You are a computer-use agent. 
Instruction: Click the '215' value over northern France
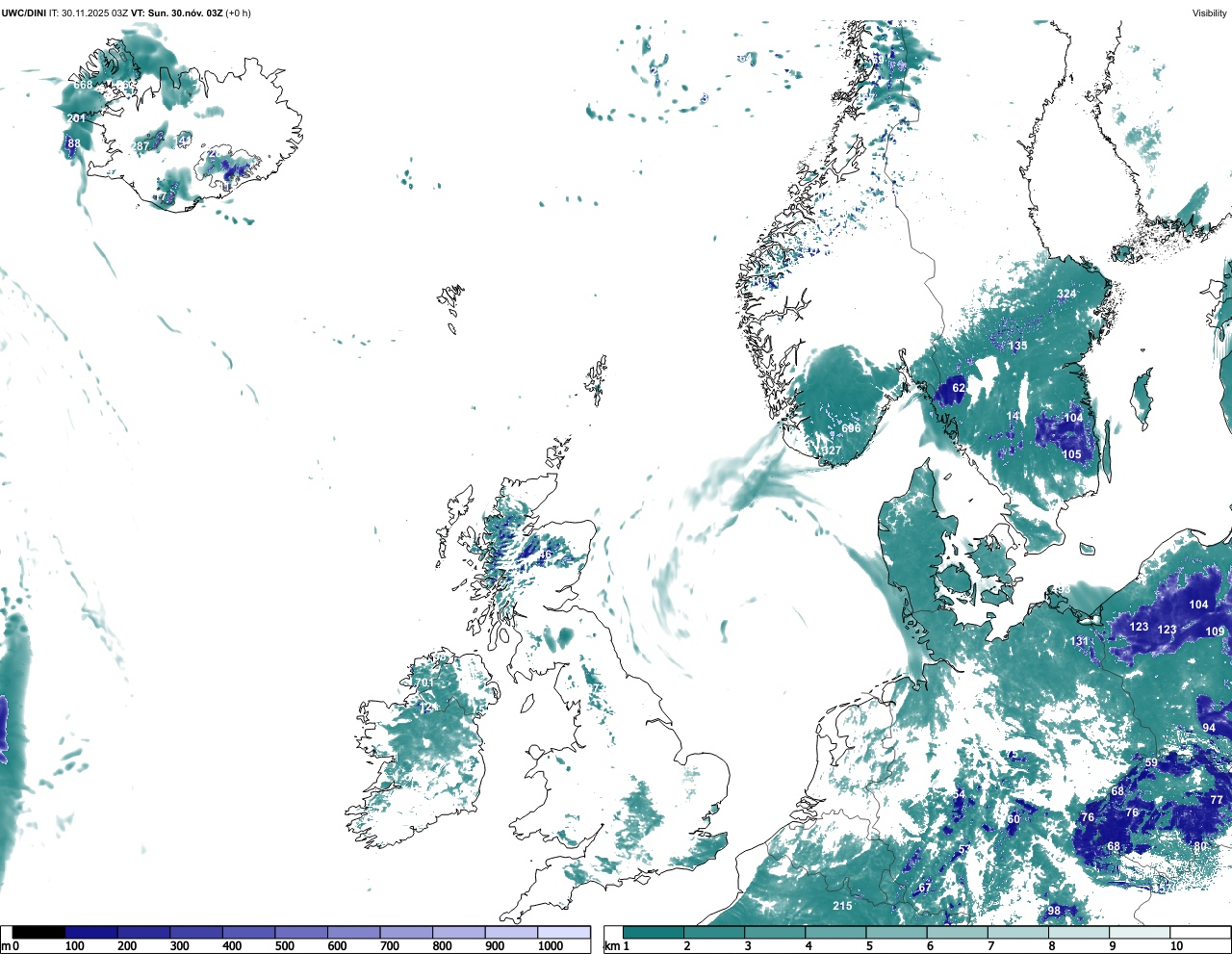[842, 906]
